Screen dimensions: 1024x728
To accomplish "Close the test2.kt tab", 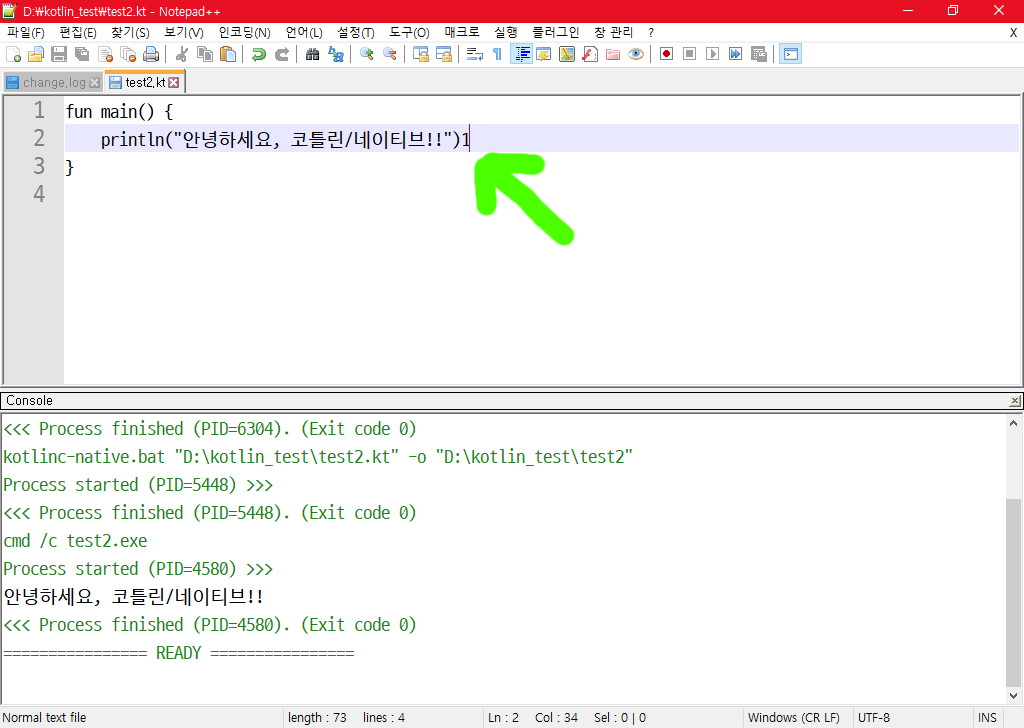I will [x=174, y=82].
